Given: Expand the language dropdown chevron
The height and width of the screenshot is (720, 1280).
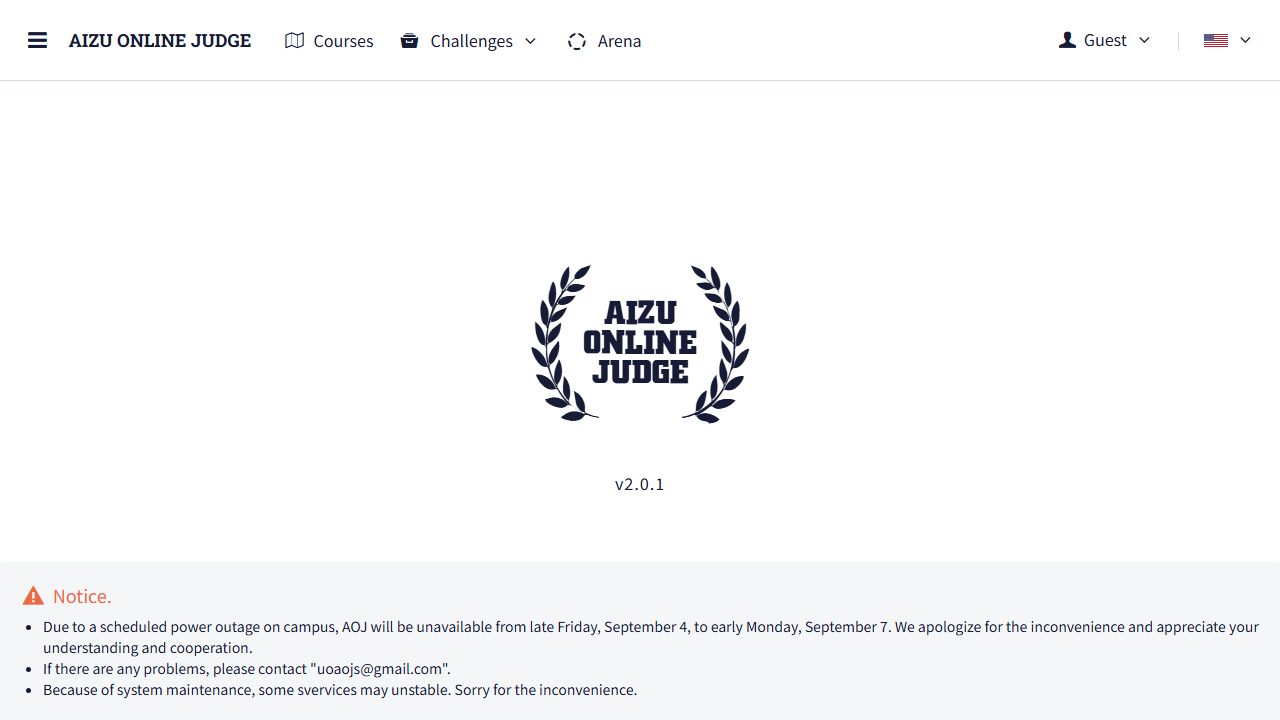Looking at the screenshot, I should (1245, 40).
